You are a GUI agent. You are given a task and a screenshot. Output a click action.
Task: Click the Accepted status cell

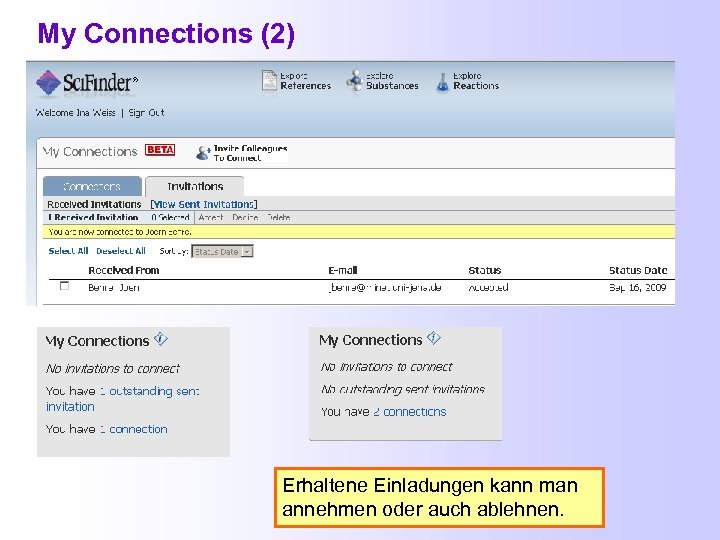[x=488, y=287]
